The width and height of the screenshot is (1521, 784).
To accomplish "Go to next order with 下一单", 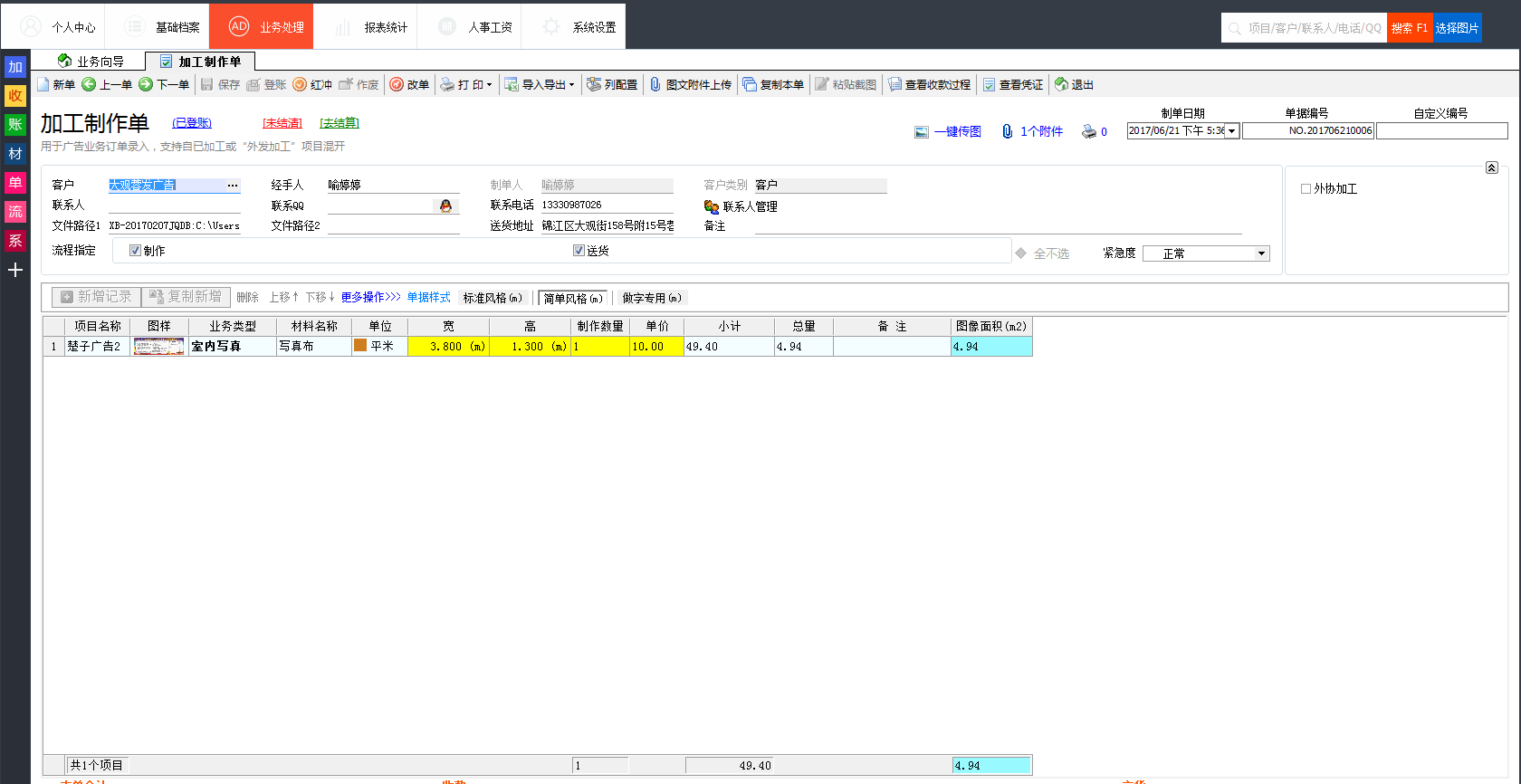I will (146, 84).
